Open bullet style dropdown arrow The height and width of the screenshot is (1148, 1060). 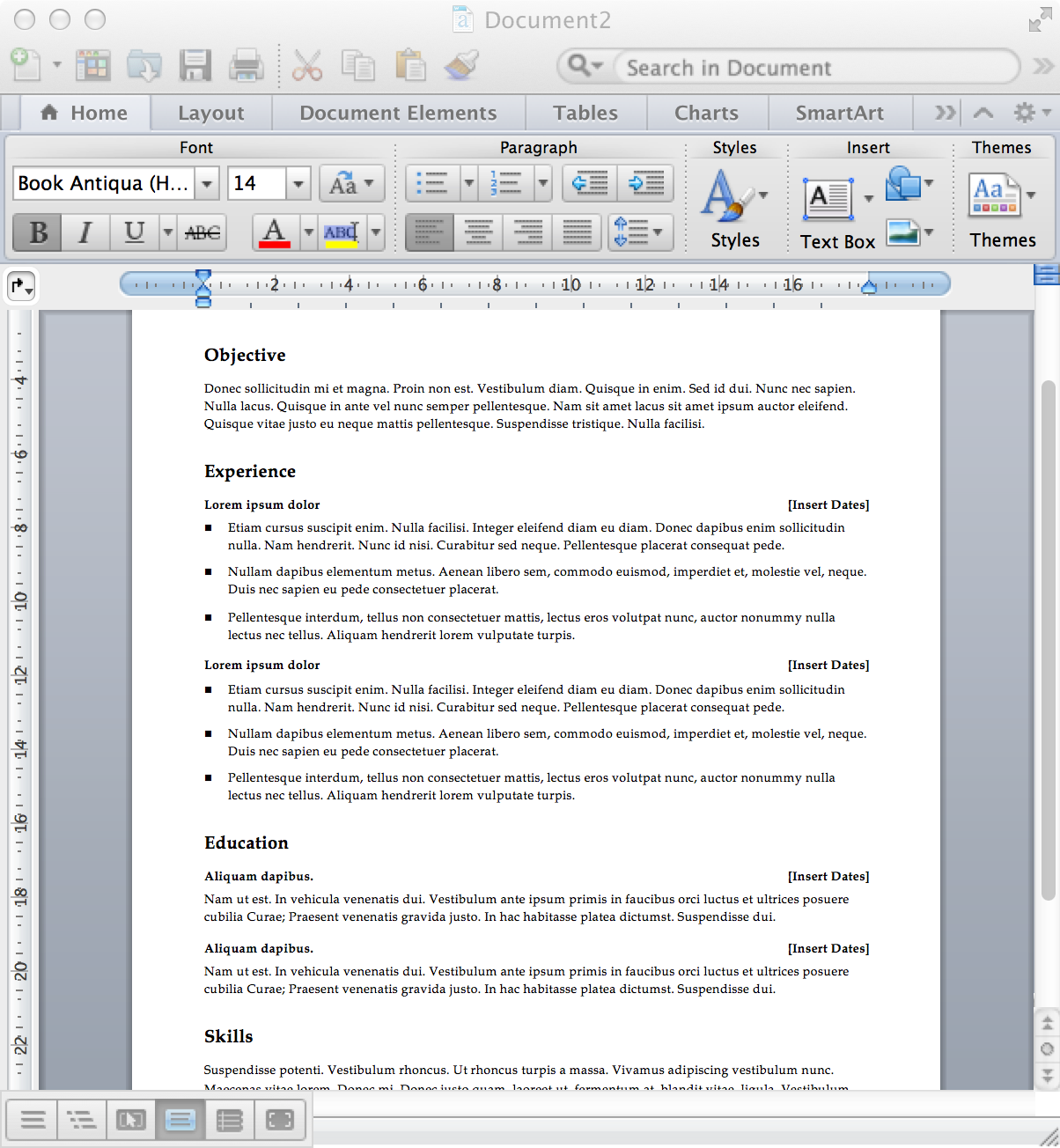click(469, 183)
